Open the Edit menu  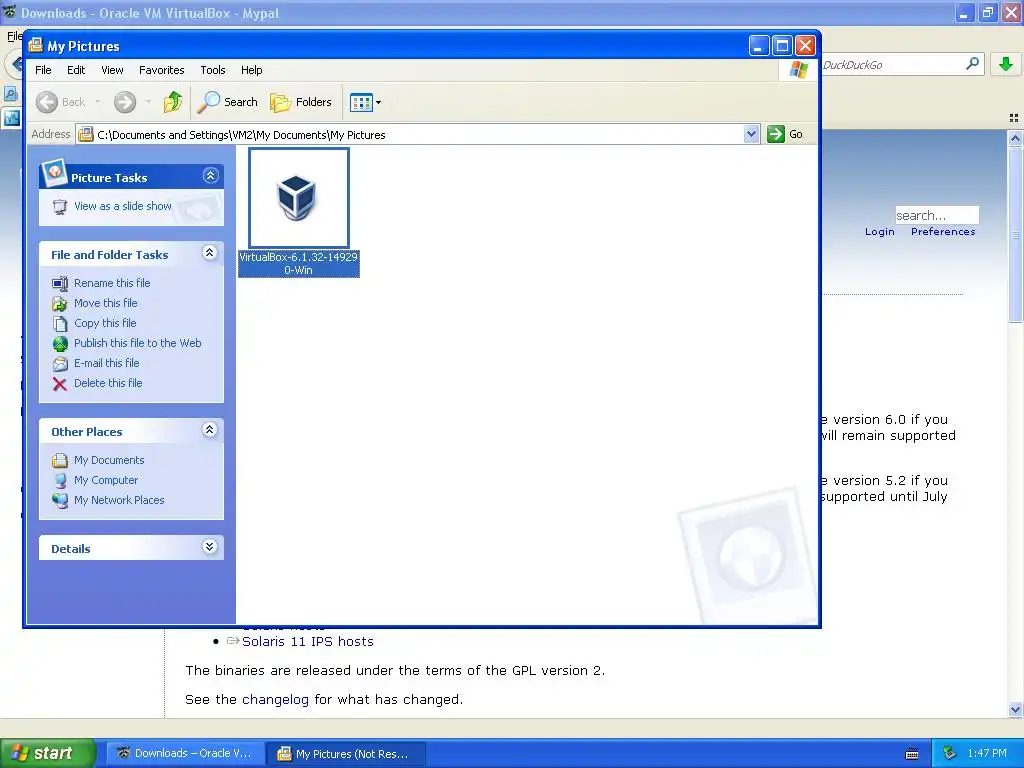click(x=76, y=70)
